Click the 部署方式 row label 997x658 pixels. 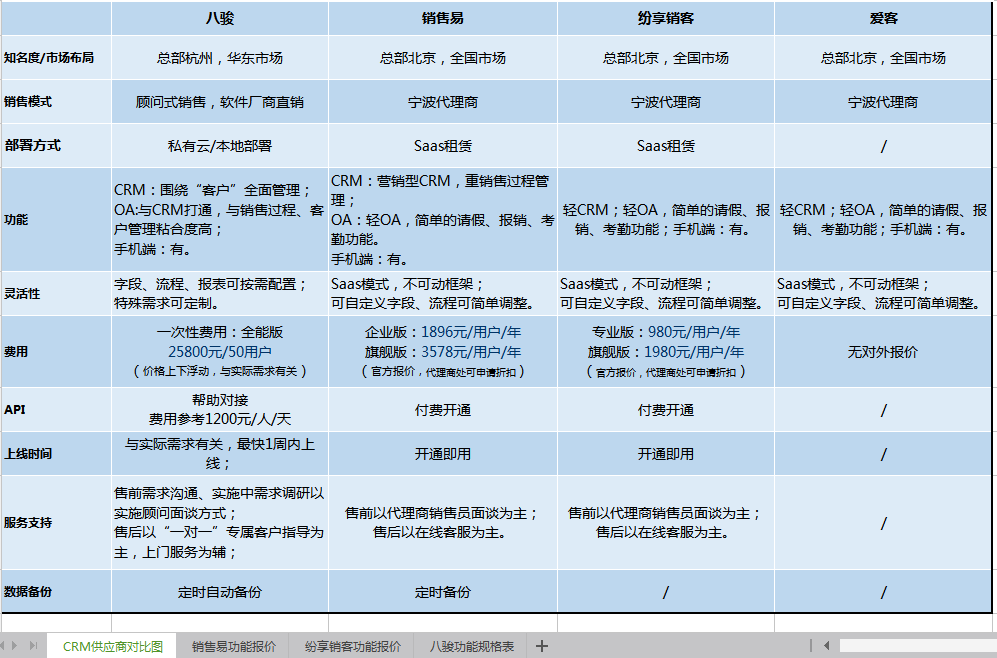pyautogui.click(x=56, y=146)
